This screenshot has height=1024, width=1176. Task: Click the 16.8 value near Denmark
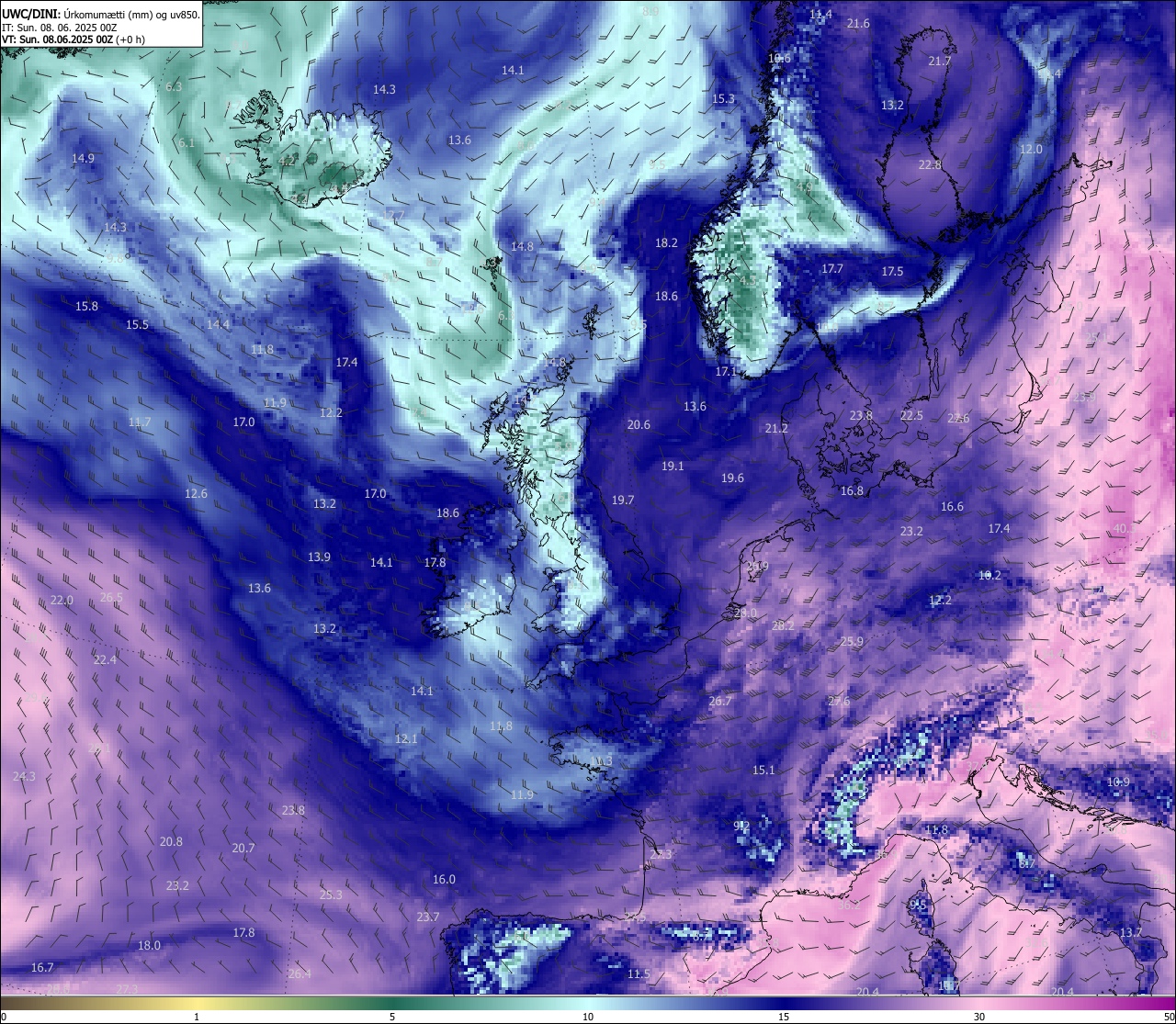point(852,490)
